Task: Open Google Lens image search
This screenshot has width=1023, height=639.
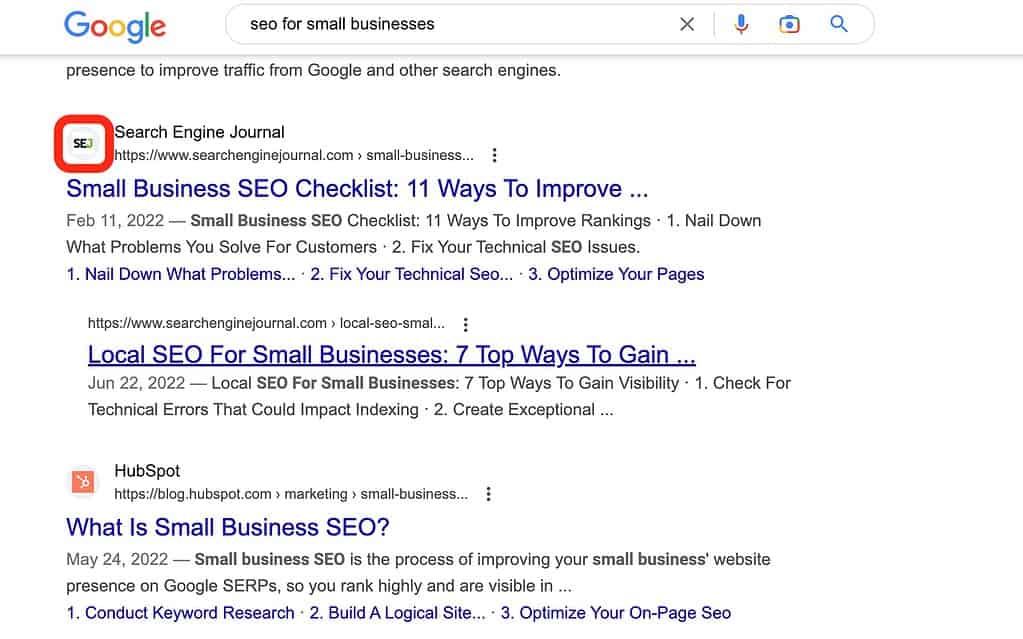Action: 790,24
